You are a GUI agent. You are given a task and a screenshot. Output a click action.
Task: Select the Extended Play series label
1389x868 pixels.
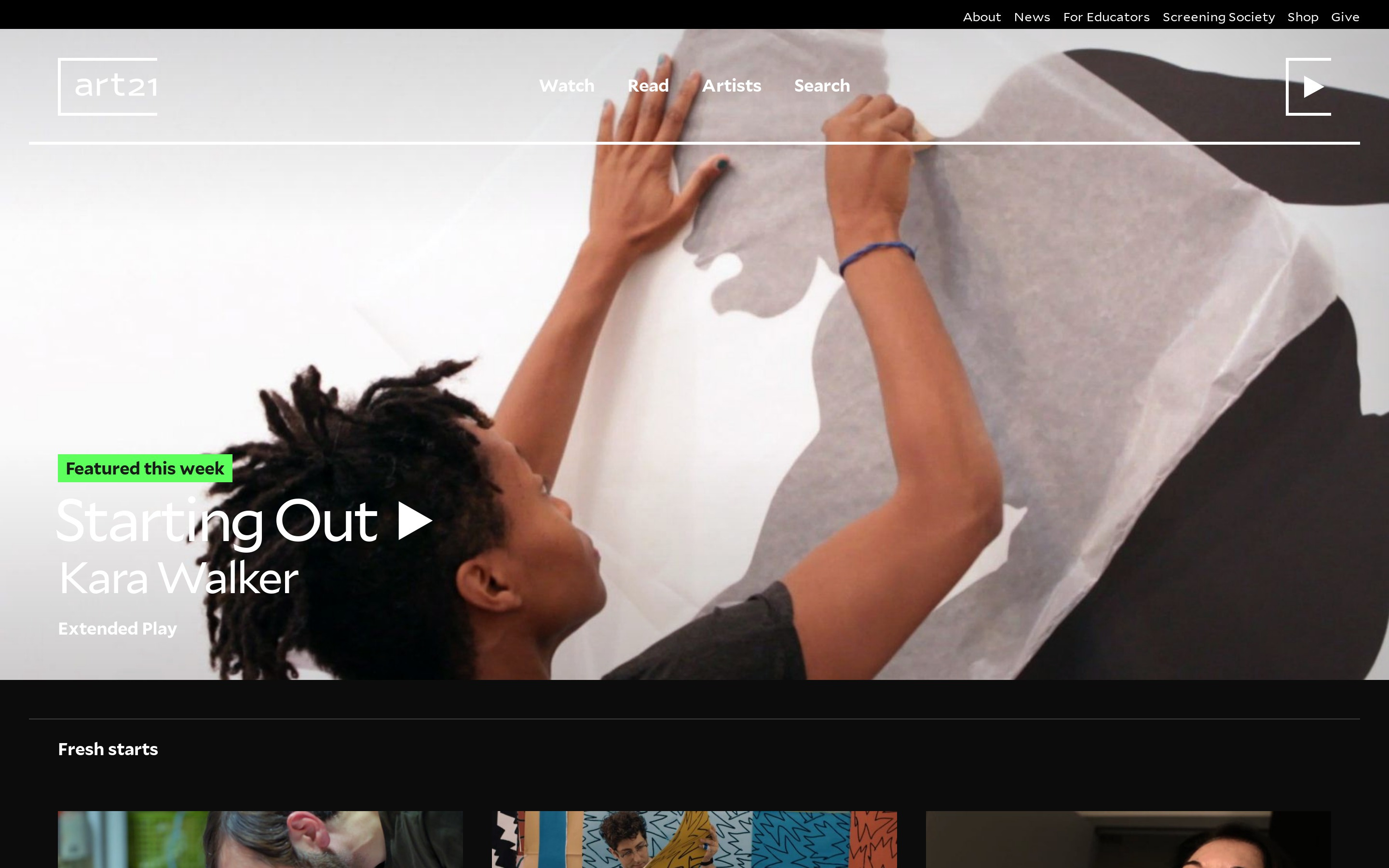tap(118, 629)
